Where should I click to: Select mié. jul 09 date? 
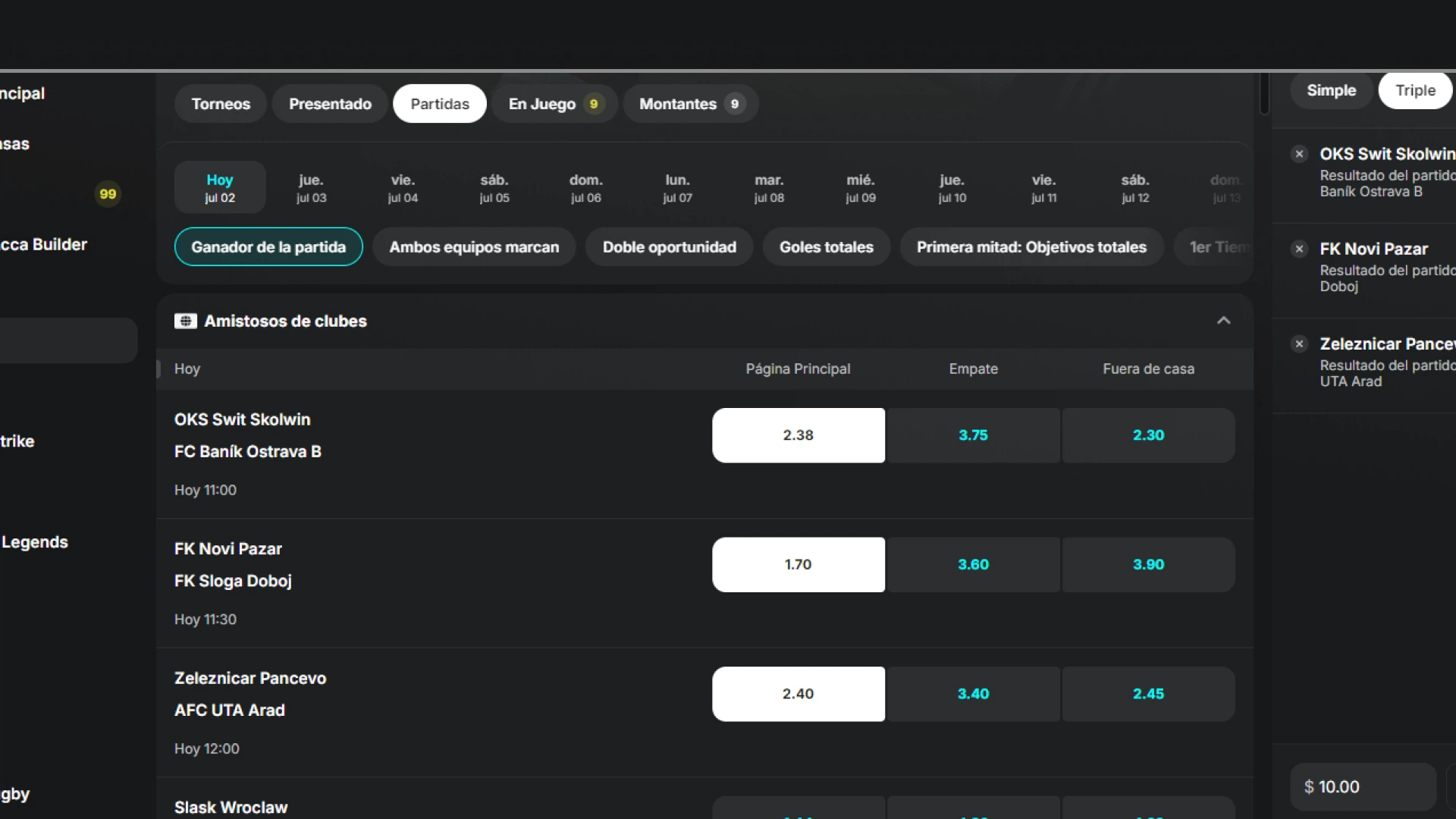pyautogui.click(x=861, y=187)
